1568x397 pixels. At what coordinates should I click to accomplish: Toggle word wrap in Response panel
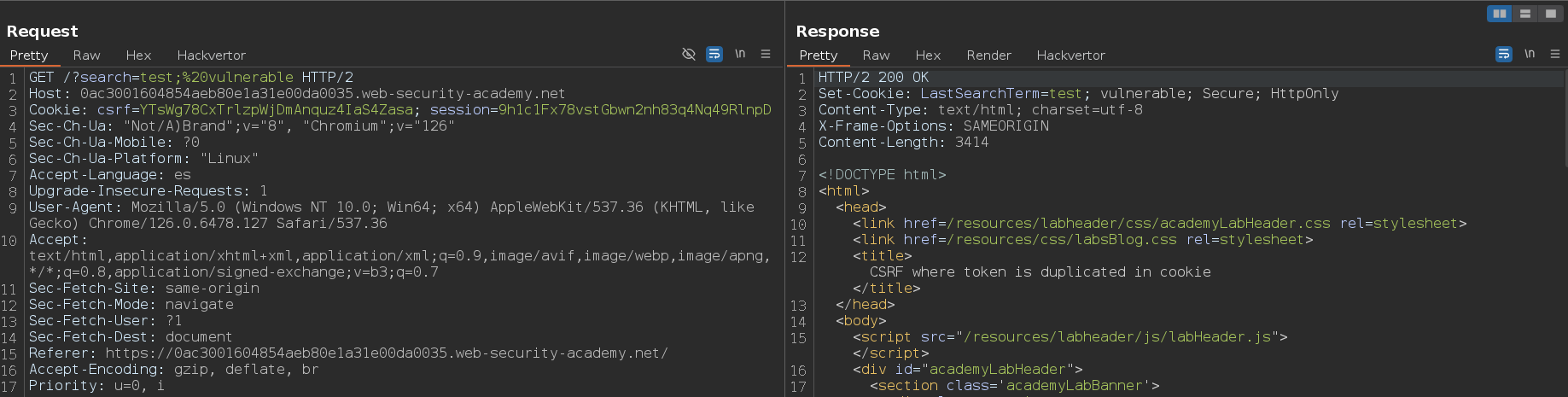coord(1504,54)
